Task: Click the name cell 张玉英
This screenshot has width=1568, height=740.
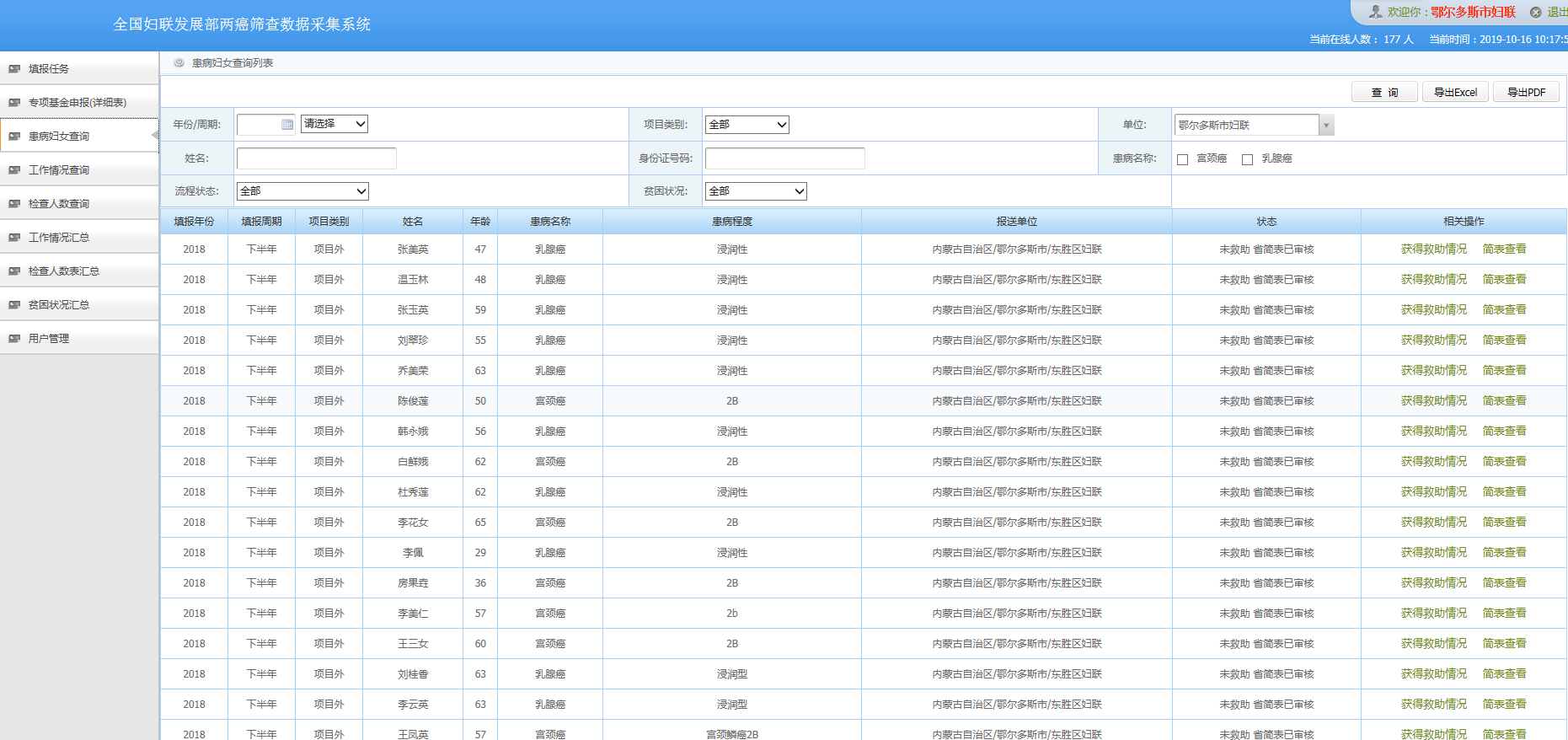Action: pyautogui.click(x=413, y=310)
